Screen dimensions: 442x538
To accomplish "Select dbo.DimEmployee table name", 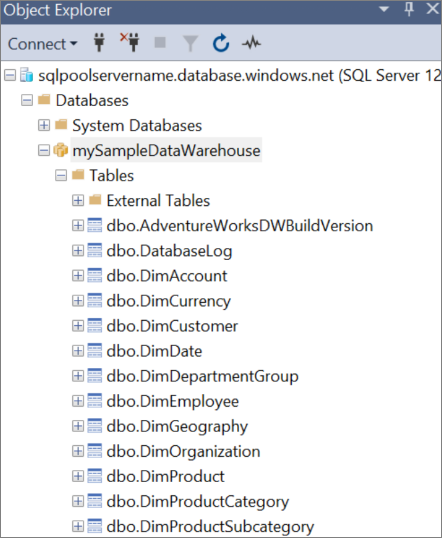I will [173, 402].
